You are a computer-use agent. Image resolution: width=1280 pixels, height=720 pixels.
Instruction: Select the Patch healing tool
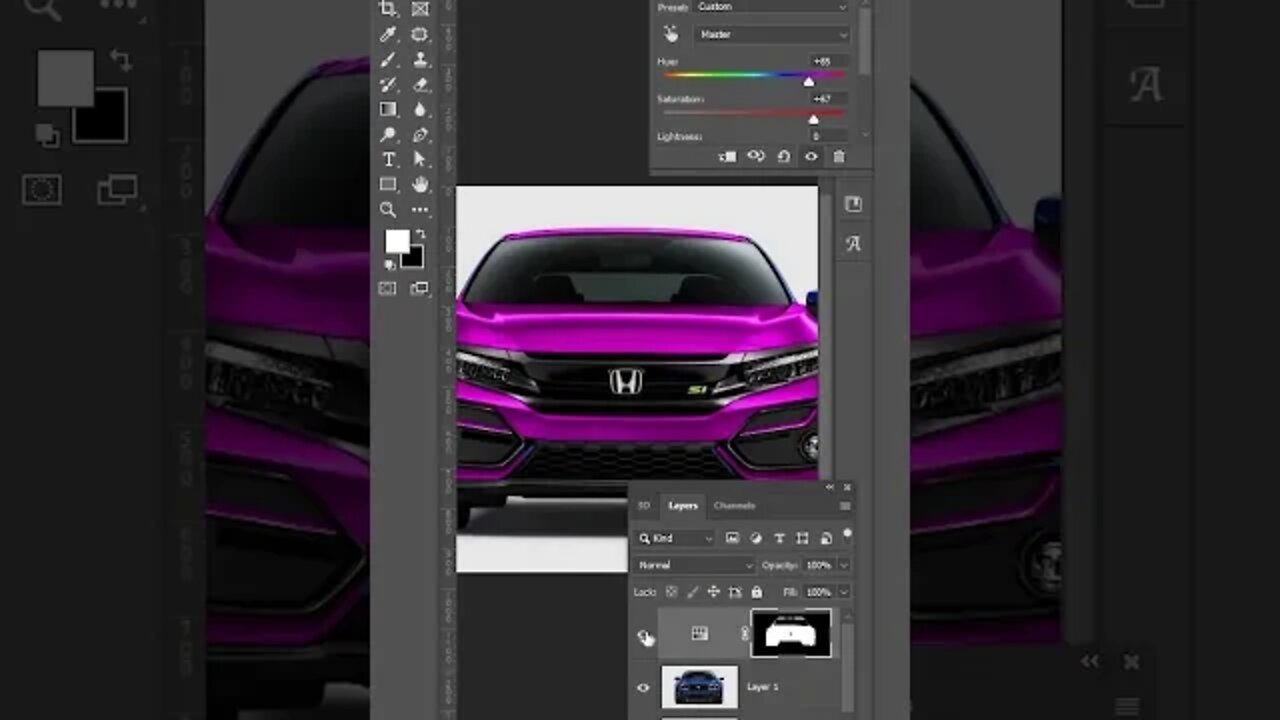[420, 35]
